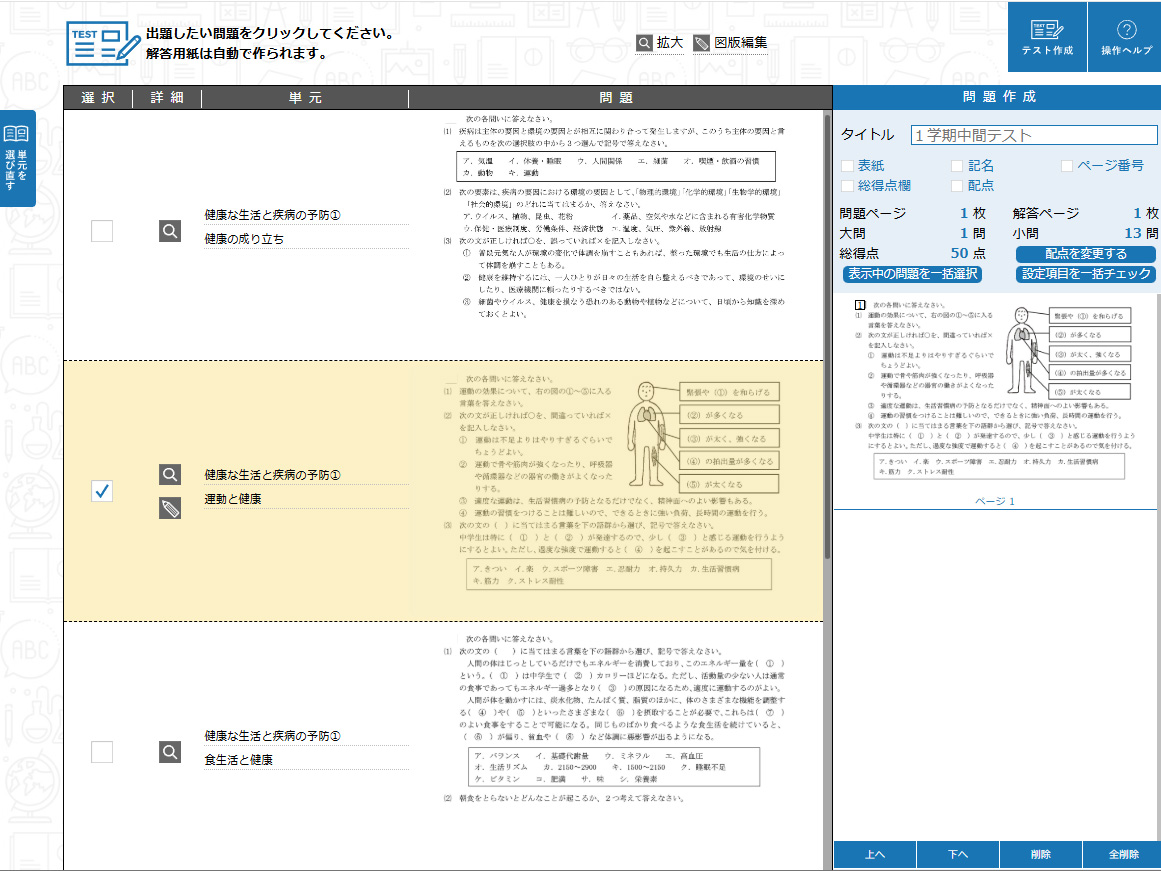Open 操作ヘルプ help icon
This screenshot has height=871, width=1161.
[x=1126, y=36]
